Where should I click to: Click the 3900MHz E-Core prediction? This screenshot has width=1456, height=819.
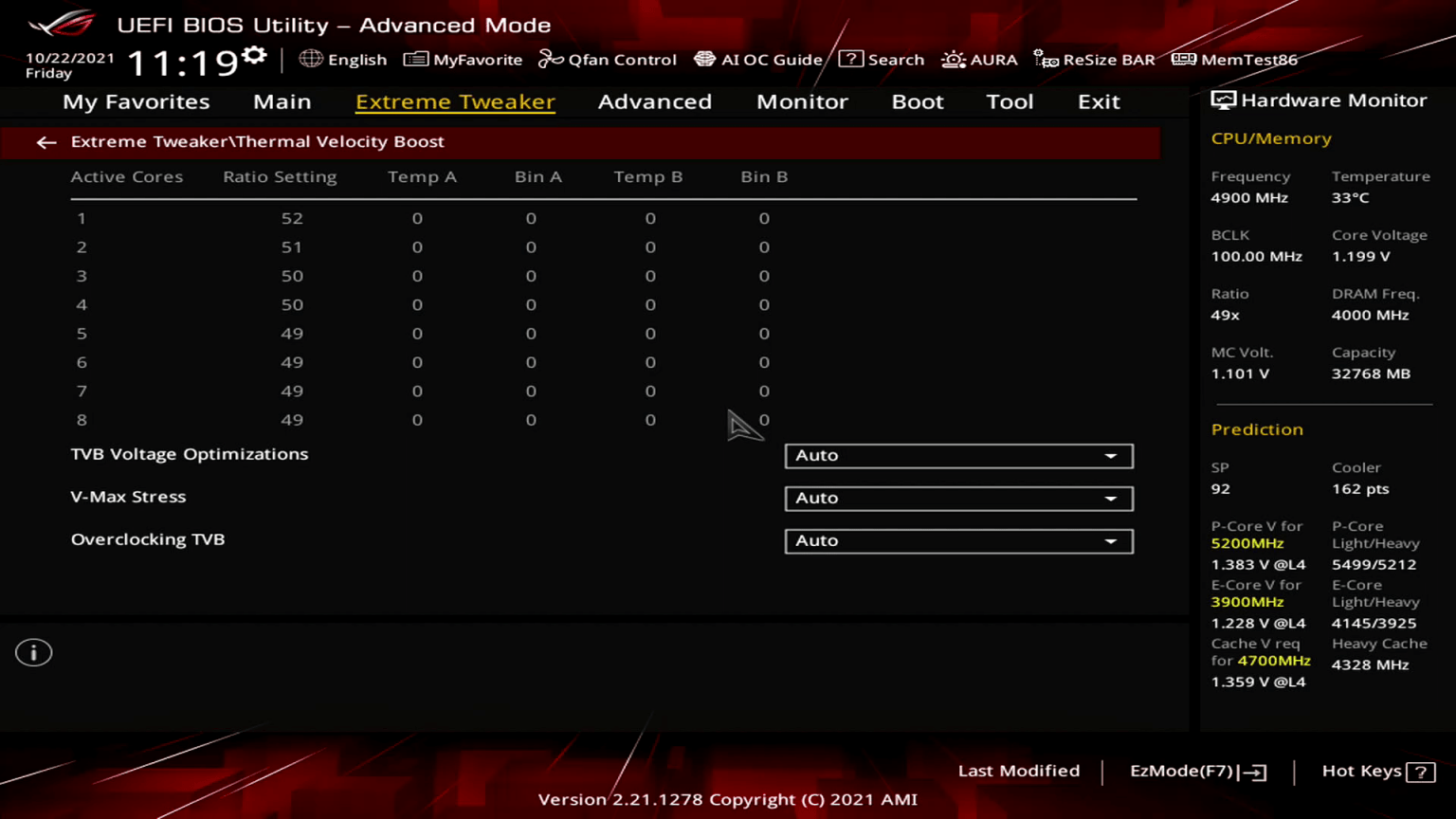(x=1247, y=603)
